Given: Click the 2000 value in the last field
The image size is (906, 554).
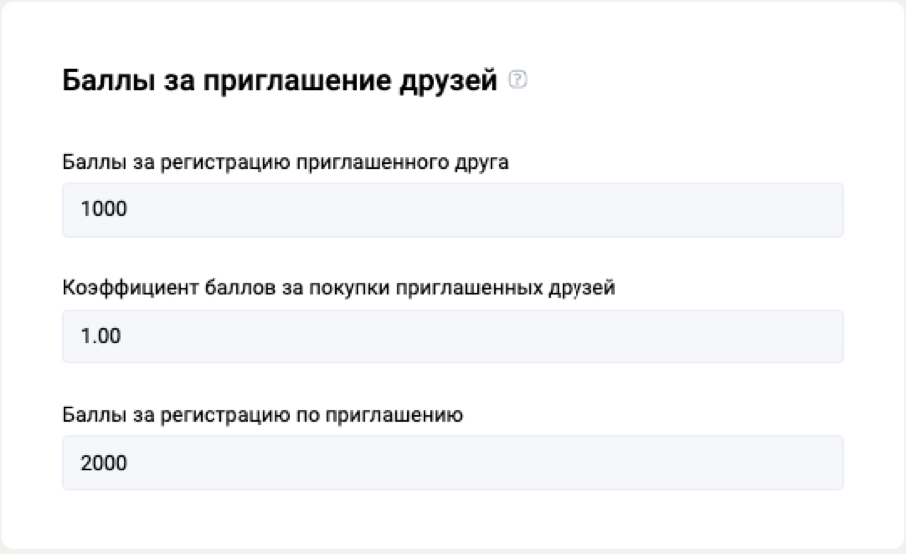Looking at the screenshot, I should 101,463.
